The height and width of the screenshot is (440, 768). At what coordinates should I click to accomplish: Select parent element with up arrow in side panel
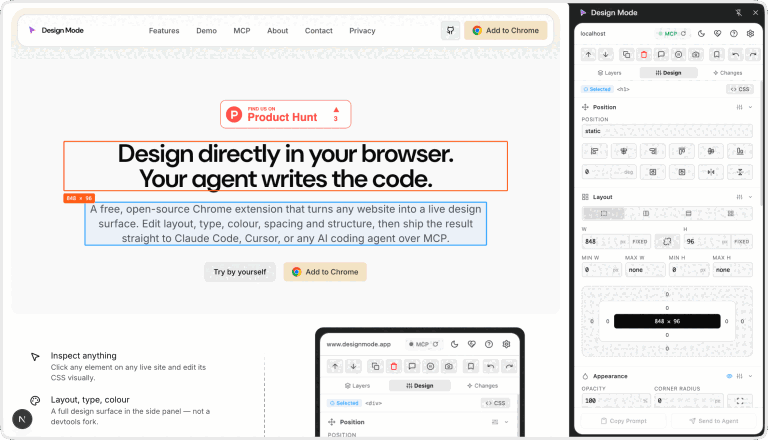pos(588,54)
